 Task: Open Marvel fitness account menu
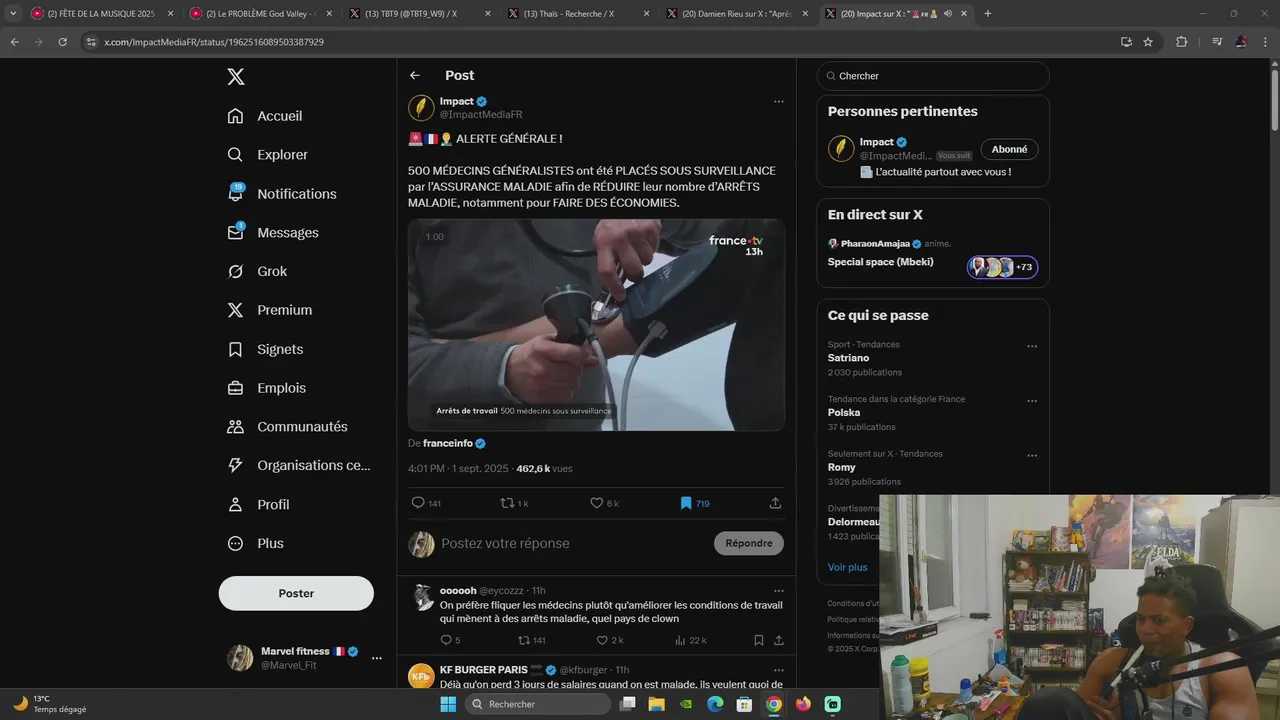click(377, 658)
